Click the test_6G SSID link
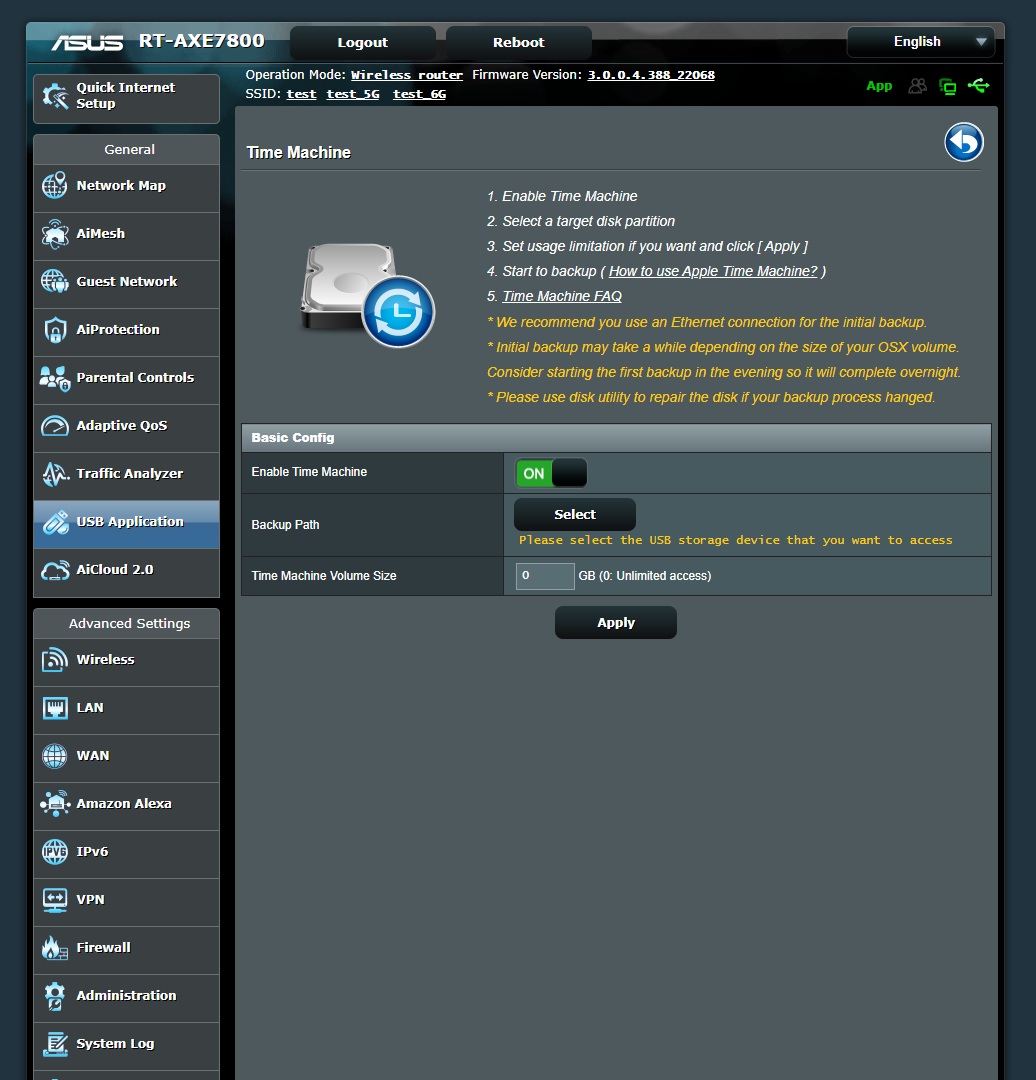The height and width of the screenshot is (1080, 1036). coord(419,94)
